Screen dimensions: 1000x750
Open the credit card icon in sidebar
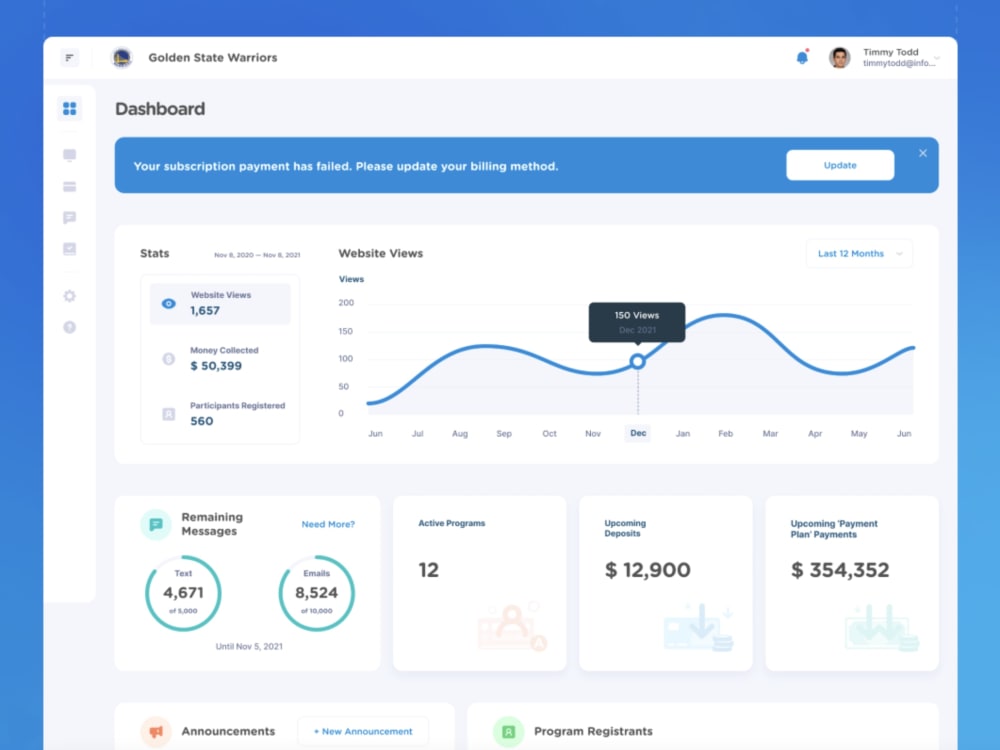(70, 186)
